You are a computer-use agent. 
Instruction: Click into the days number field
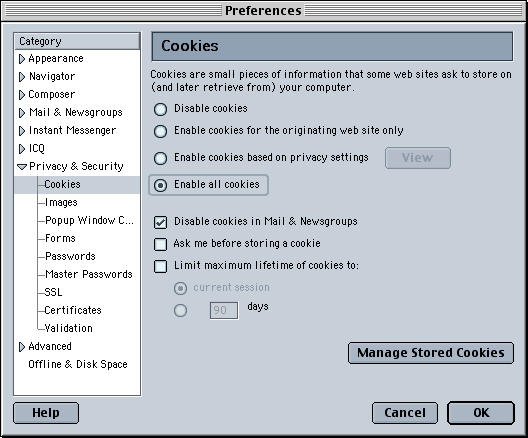[224, 310]
